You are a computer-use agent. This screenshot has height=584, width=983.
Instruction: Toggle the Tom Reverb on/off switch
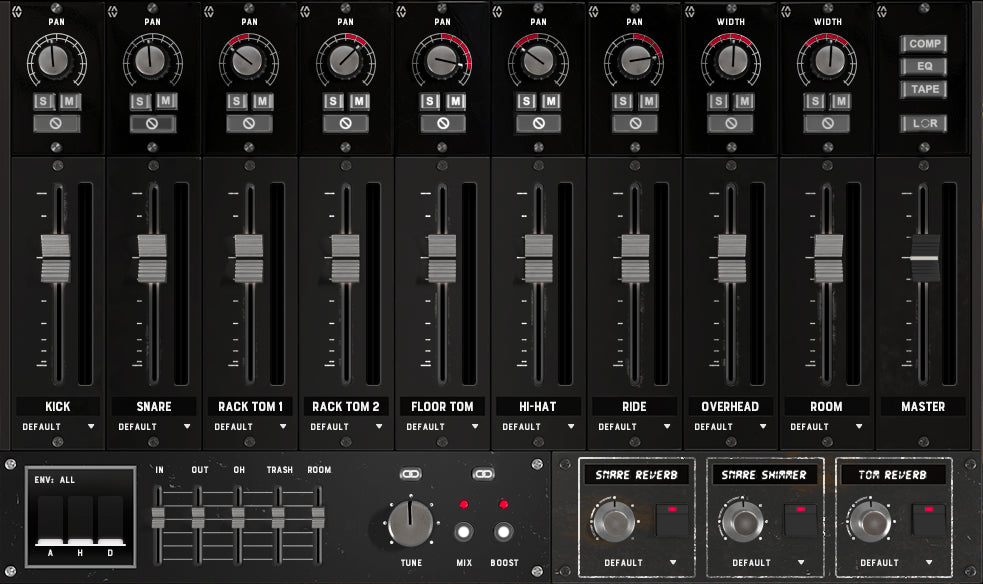927,519
